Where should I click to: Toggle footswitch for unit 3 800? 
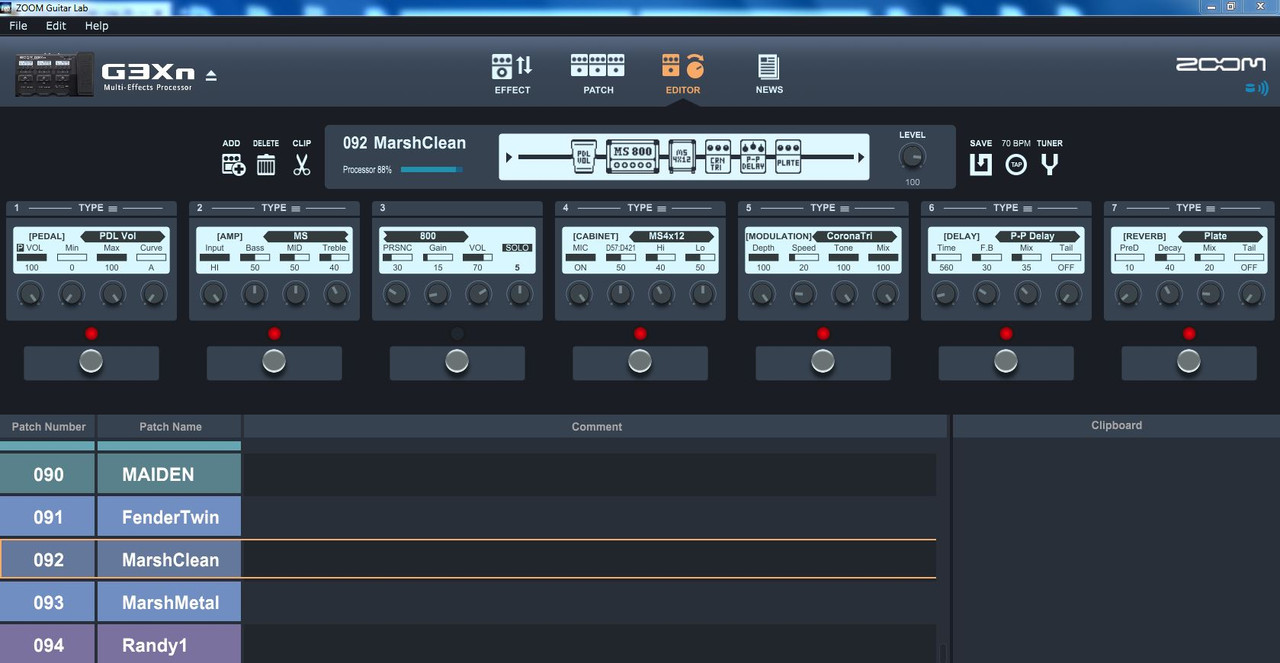pyautogui.click(x=457, y=362)
